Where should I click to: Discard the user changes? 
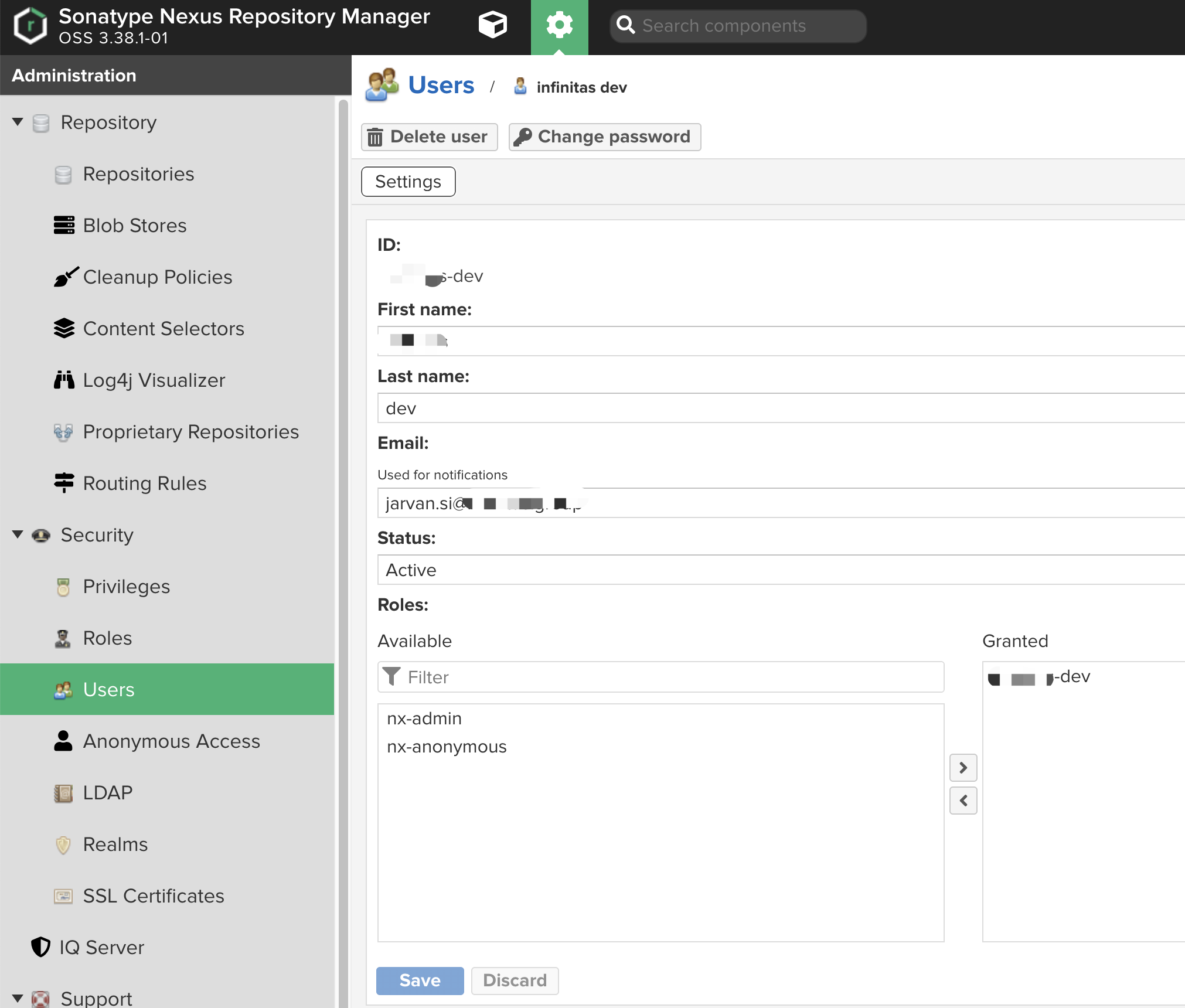[515, 980]
